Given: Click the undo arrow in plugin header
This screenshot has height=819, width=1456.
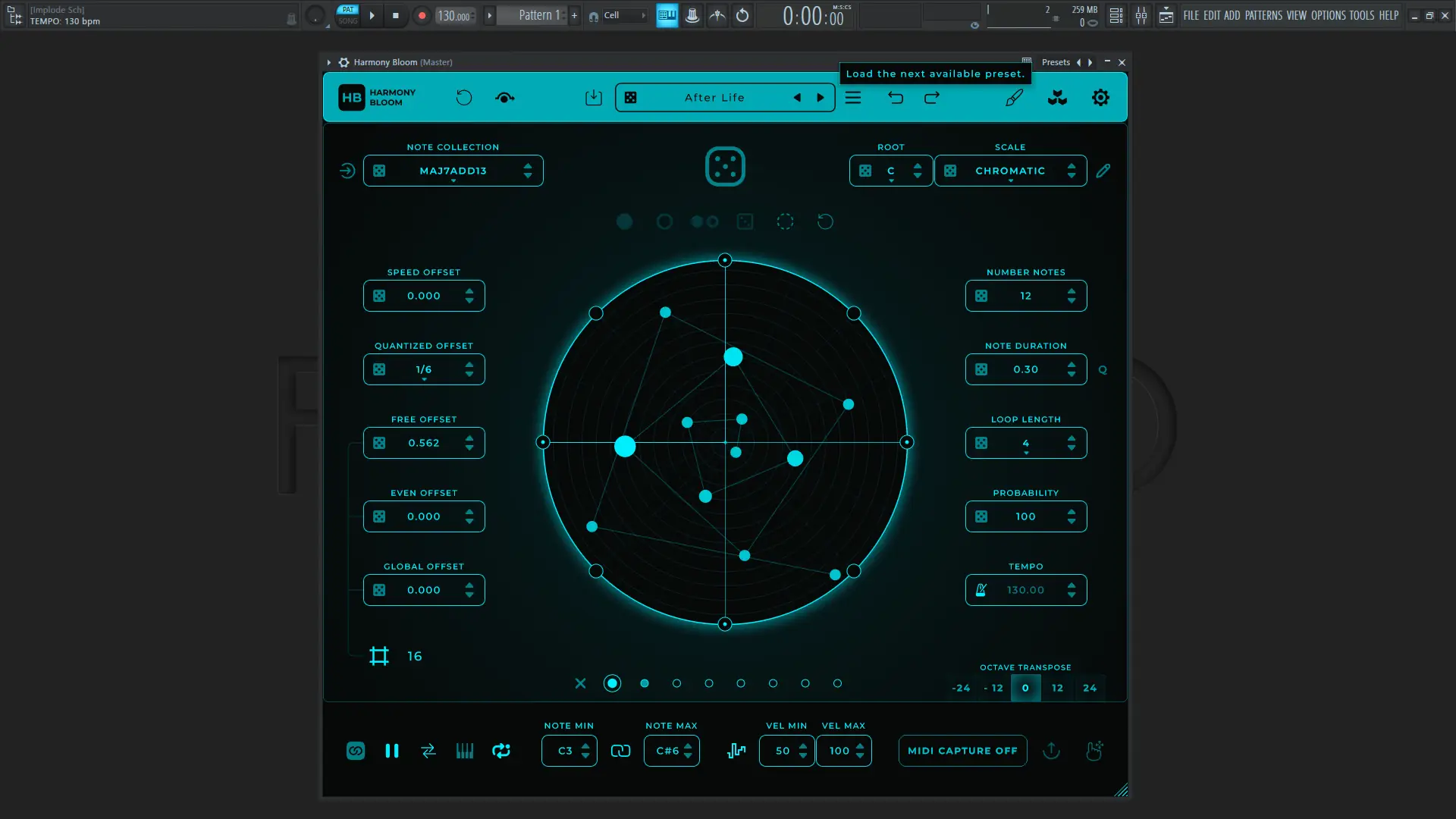Looking at the screenshot, I should pyautogui.click(x=896, y=98).
